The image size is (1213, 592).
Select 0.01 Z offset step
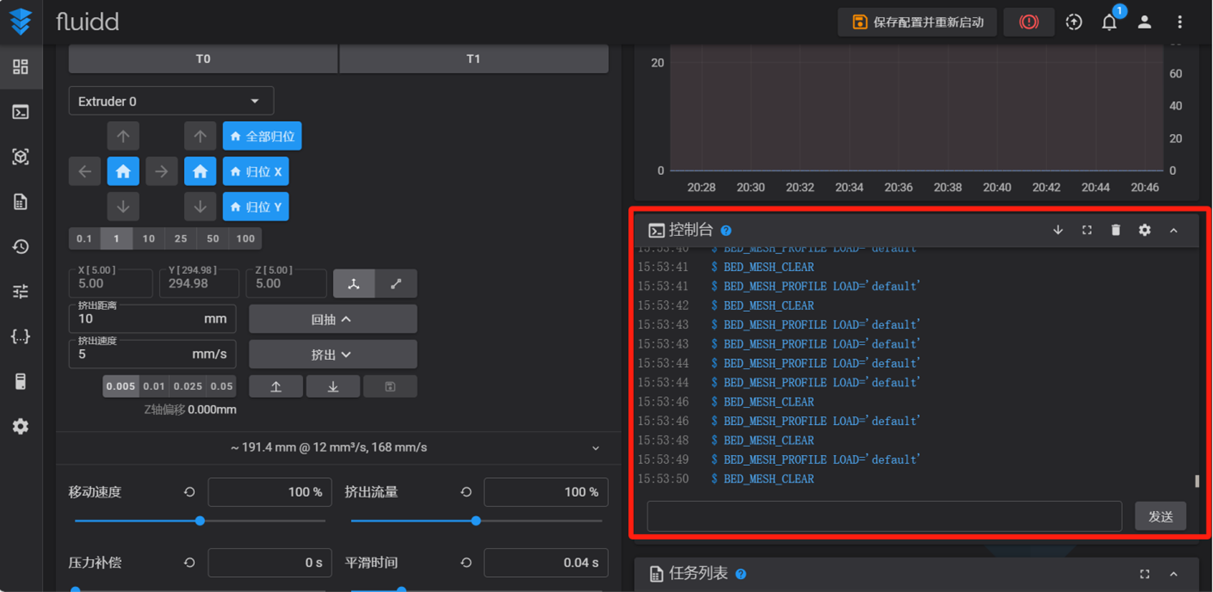(x=154, y=386)
